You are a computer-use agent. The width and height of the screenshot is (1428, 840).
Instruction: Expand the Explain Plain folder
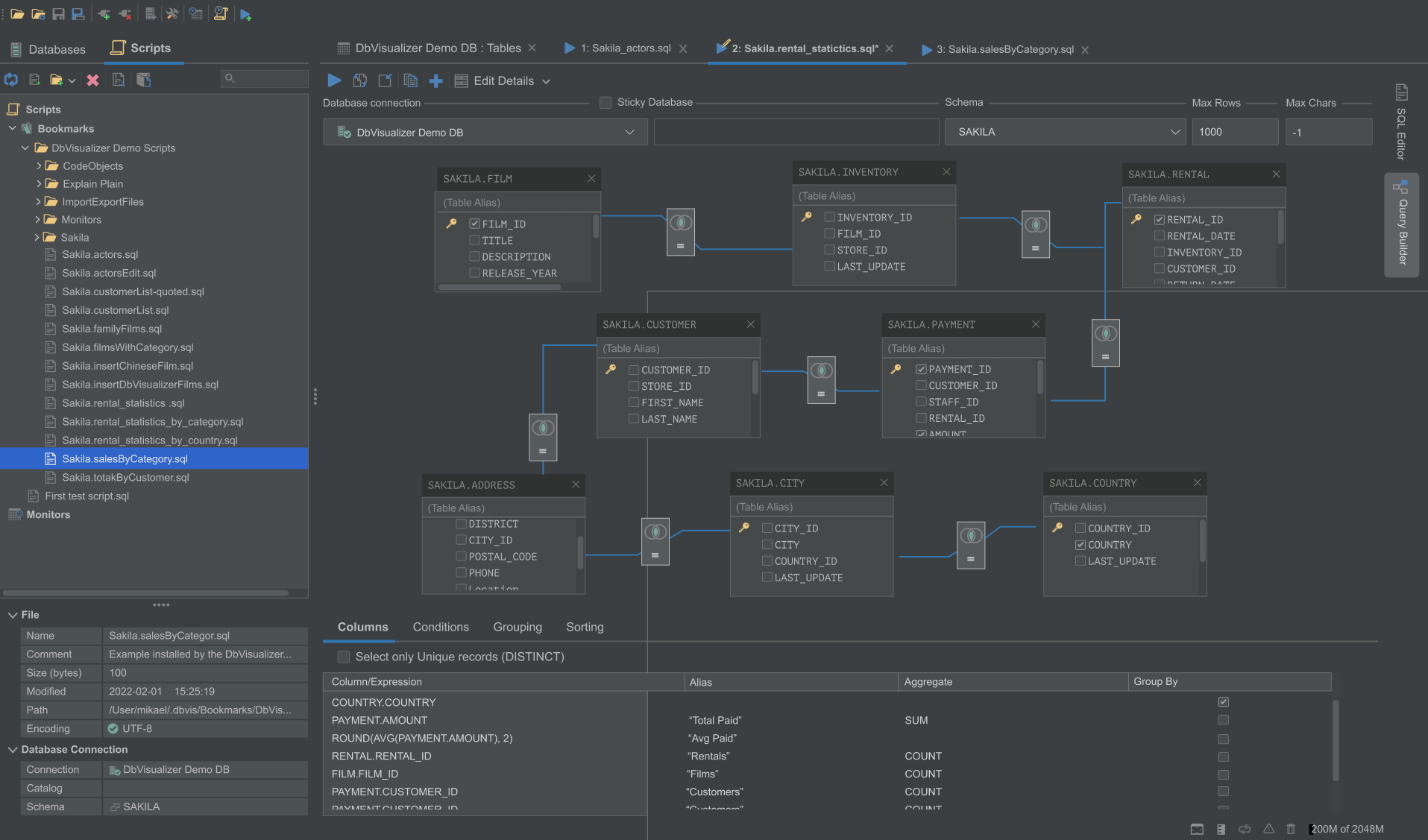pyautogui.click(x=38, y=183)
